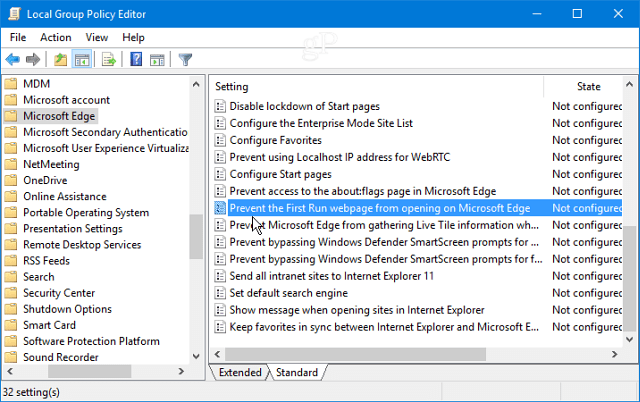This screenshot has width=640, height=402.
Task: Open the File menu
Action: point(18,38)
